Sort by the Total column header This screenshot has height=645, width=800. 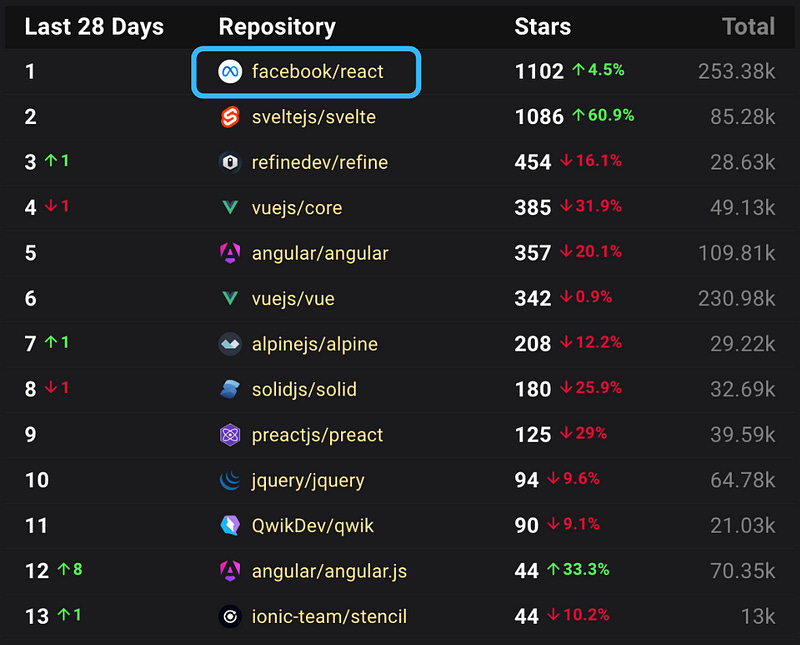[748, 27]
